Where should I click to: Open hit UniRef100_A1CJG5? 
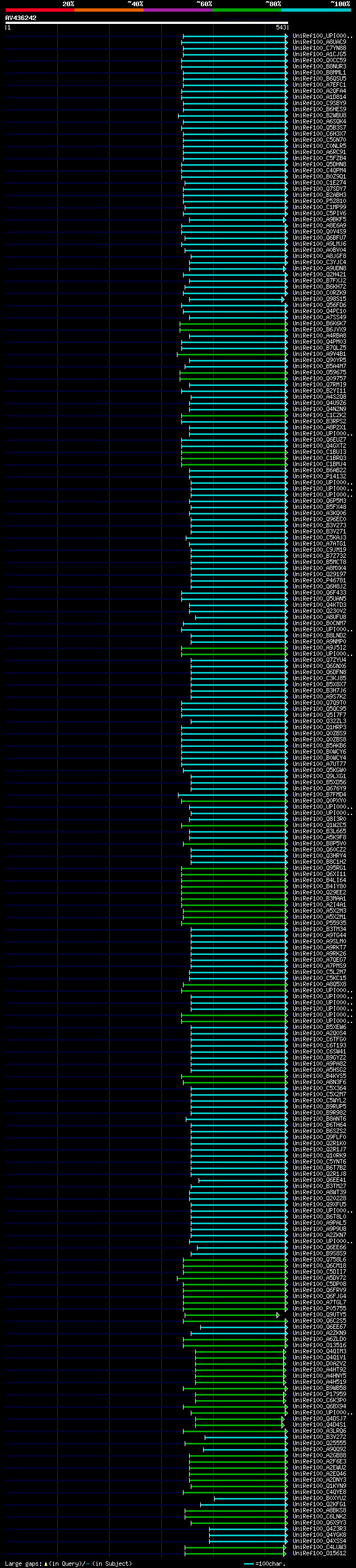tap(319, 54)
